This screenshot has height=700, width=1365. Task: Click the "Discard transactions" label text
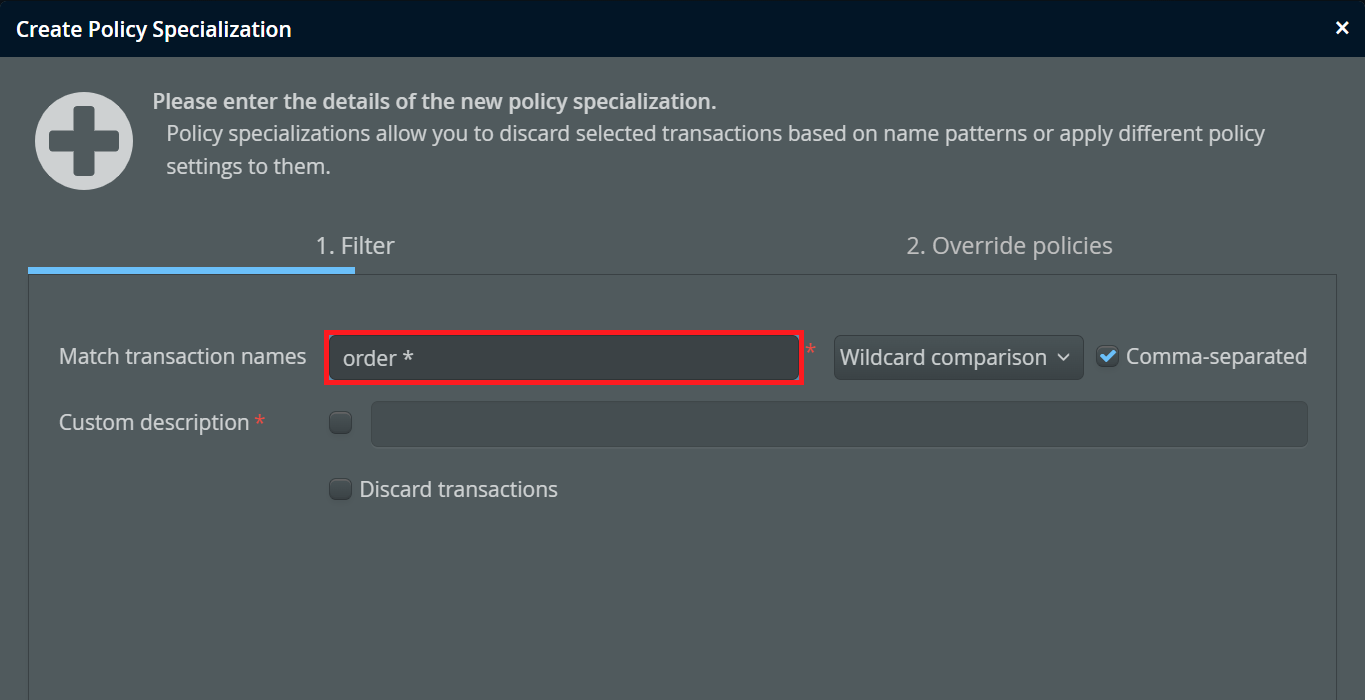click(x=458, y=490)
